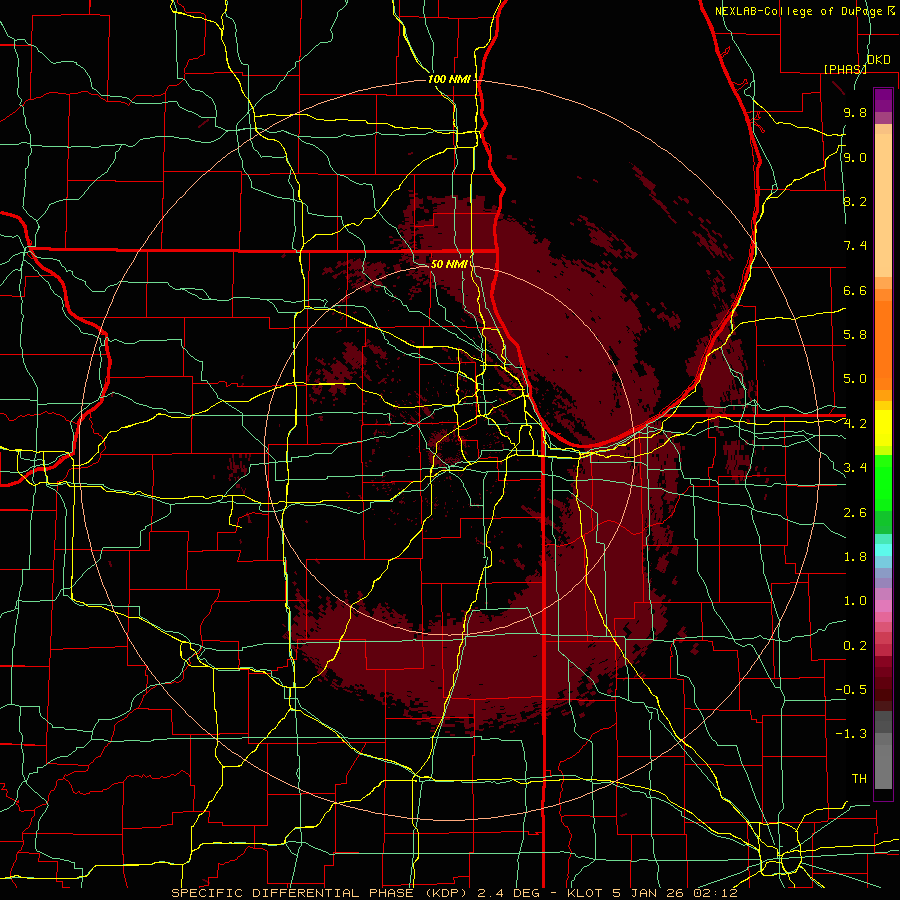Click the 8.2 value on the scale
The width and height of the screenshot is (900, 900).
pos(855,201)
